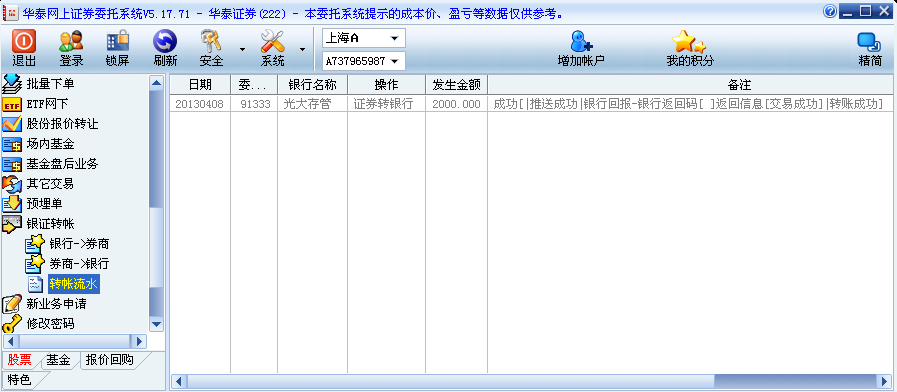Screen dimensions: 897x392
Task: Sort by 银行名称 column header
Action: pyautogui.click(x=312, y=85)
